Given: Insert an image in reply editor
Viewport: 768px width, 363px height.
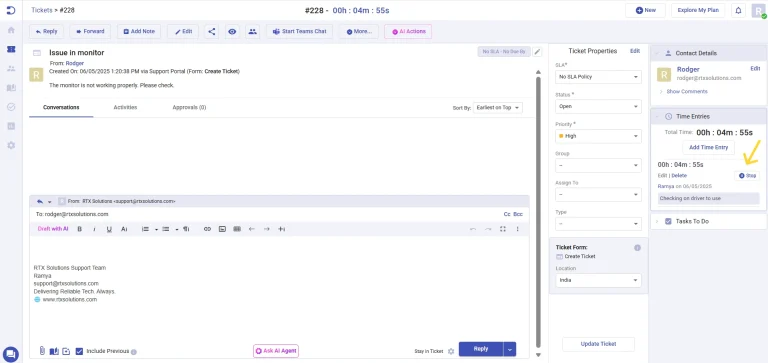Looking at the screenshot, I should [x=222, y=229].
